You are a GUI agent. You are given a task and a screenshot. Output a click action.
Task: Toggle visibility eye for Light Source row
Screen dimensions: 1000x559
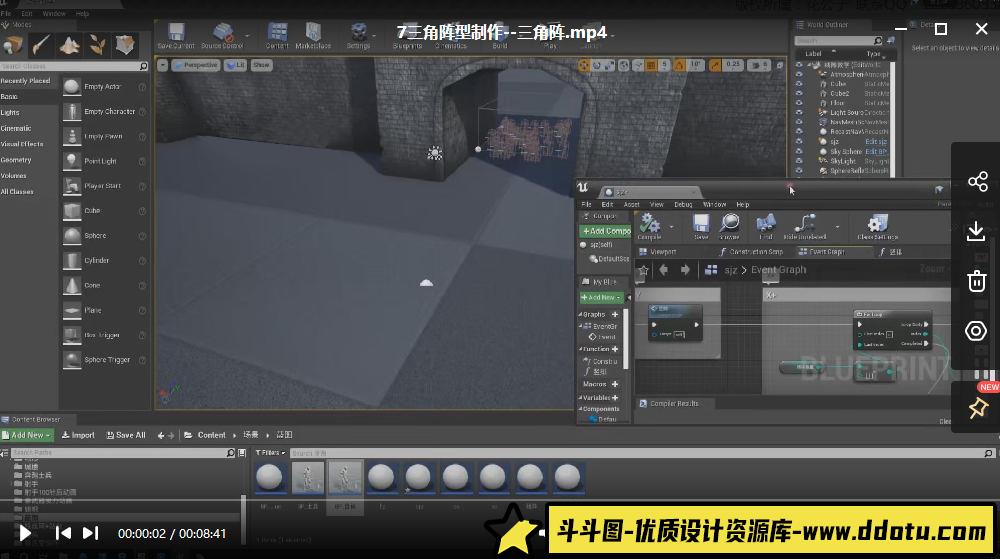(x=799, y=112)
